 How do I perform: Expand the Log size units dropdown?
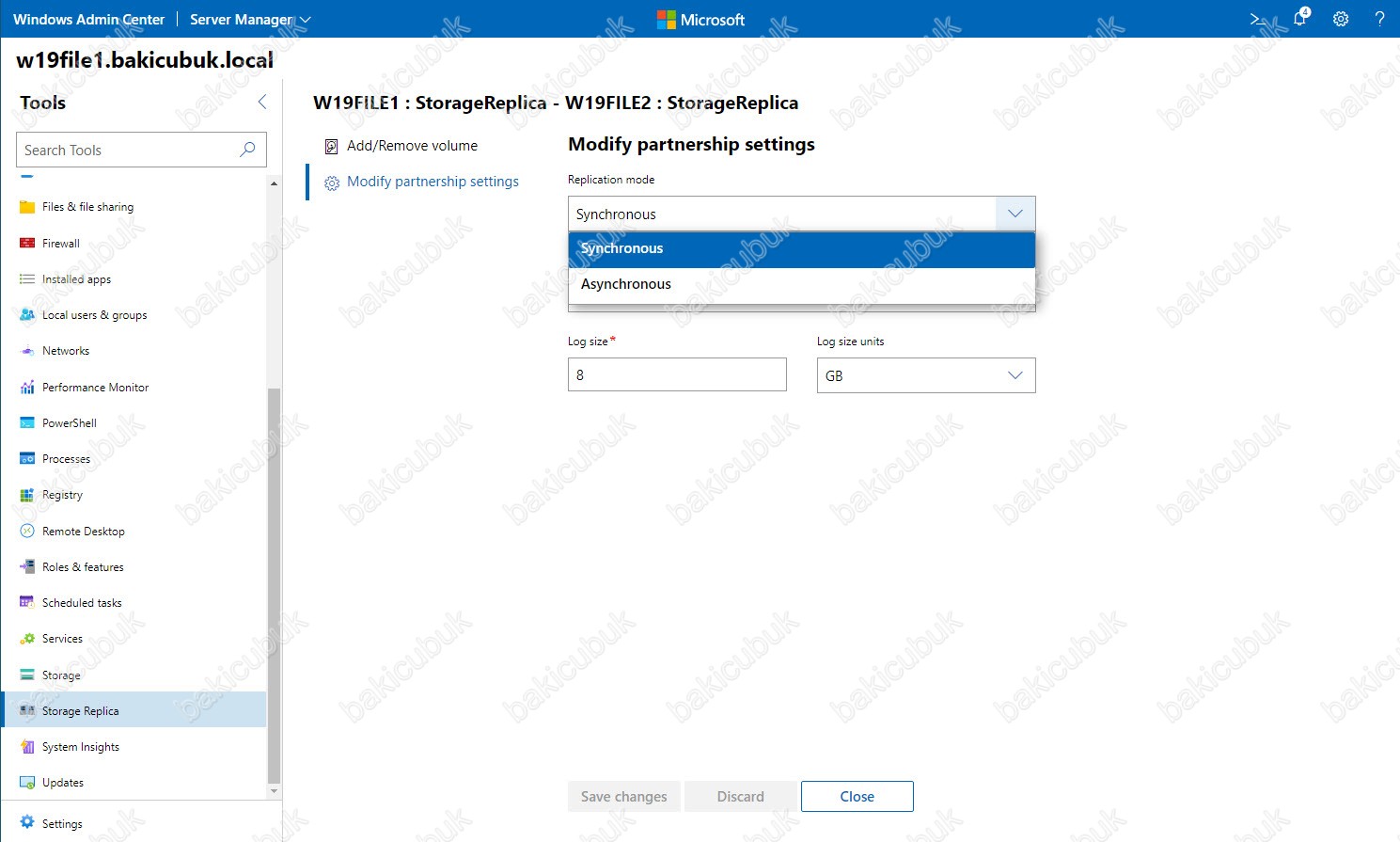coord(1015,375)
